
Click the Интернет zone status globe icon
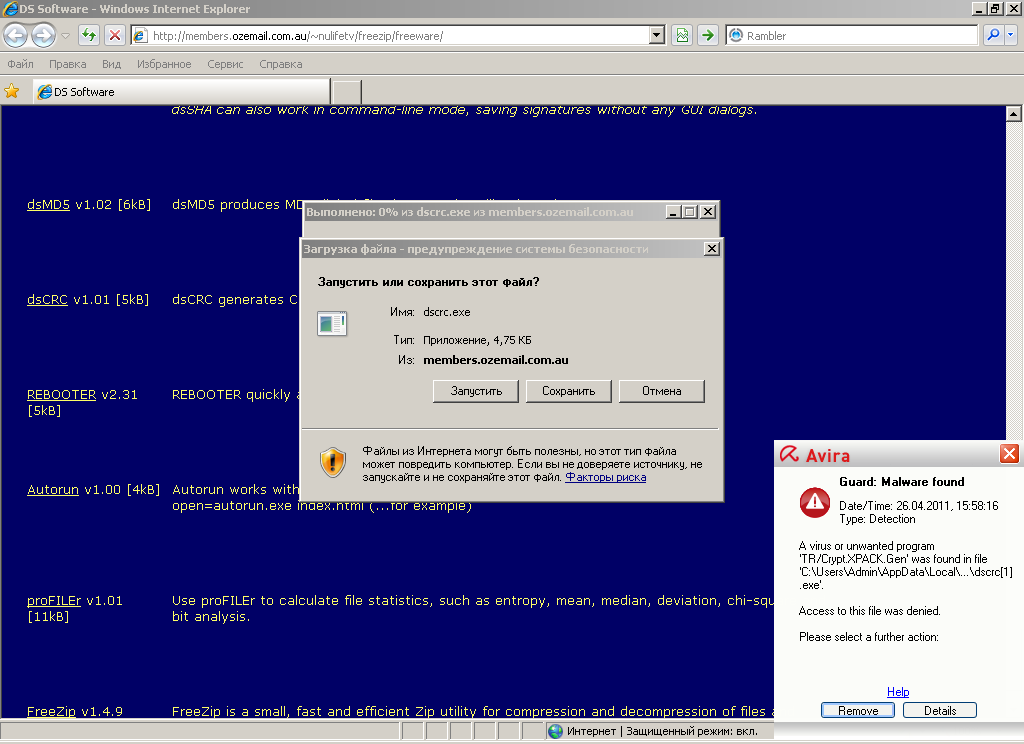[x=555, y=731]
